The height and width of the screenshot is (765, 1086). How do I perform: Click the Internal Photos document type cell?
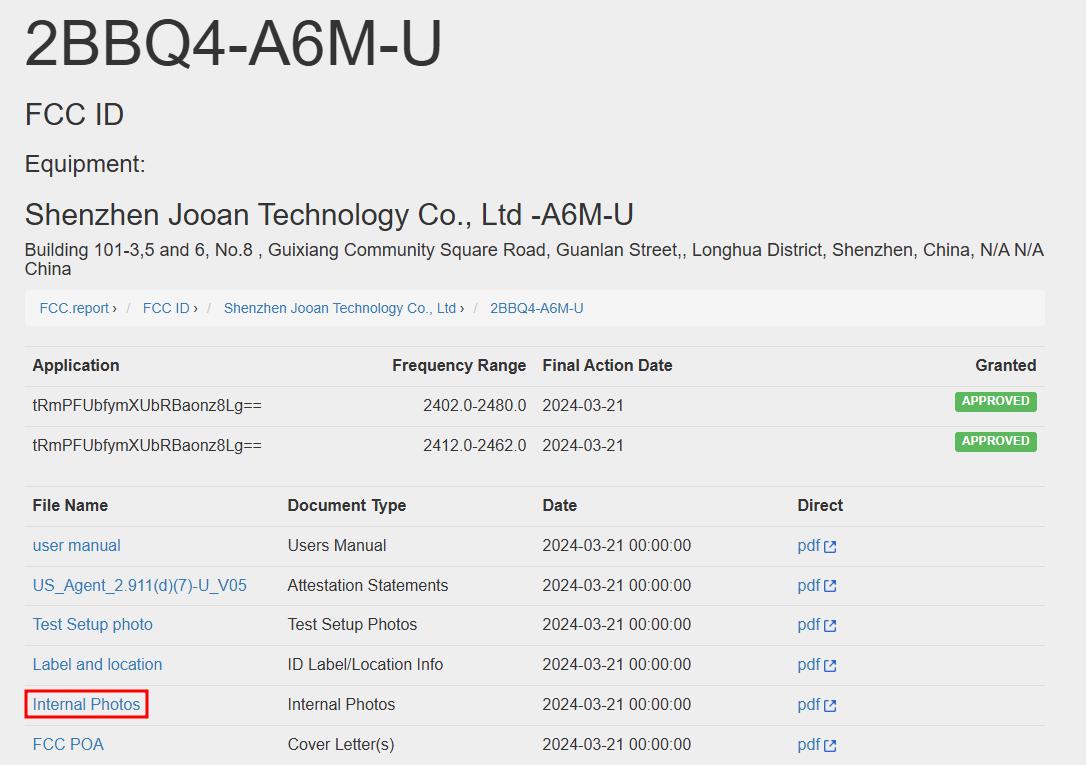(341, 704)
